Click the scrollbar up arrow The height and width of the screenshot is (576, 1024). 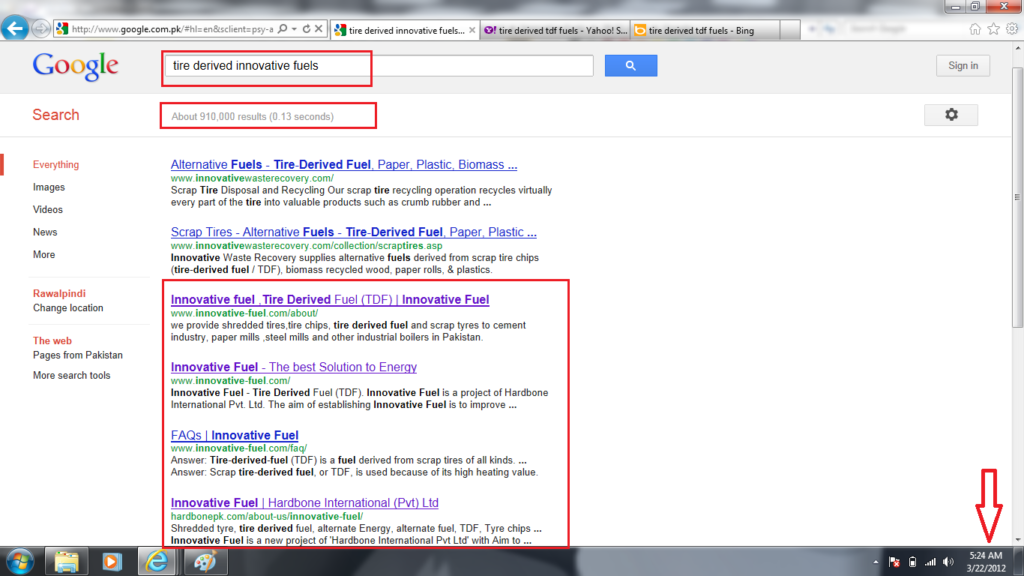[1017, 50]
